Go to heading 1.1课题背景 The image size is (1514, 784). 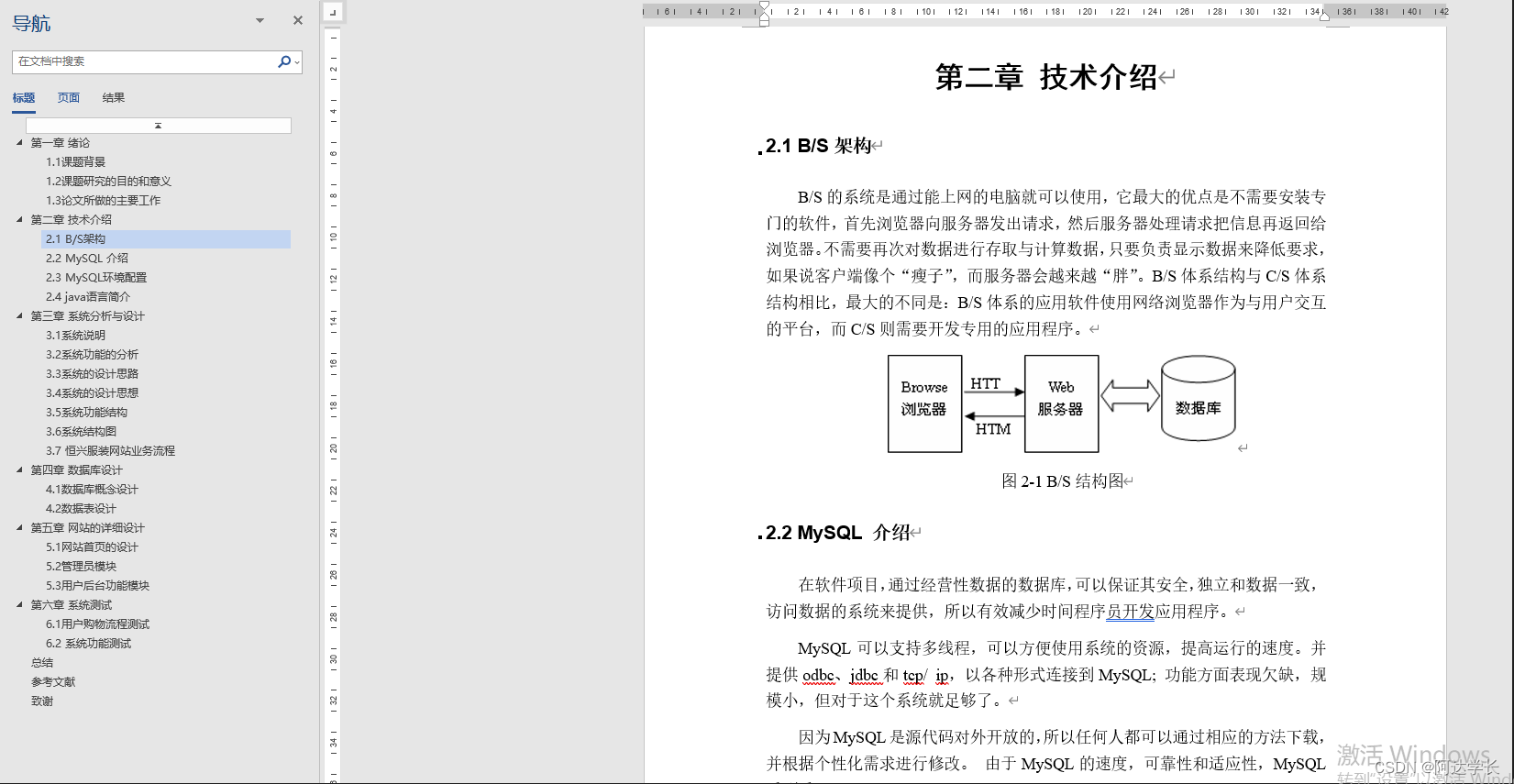pos(76,162)
